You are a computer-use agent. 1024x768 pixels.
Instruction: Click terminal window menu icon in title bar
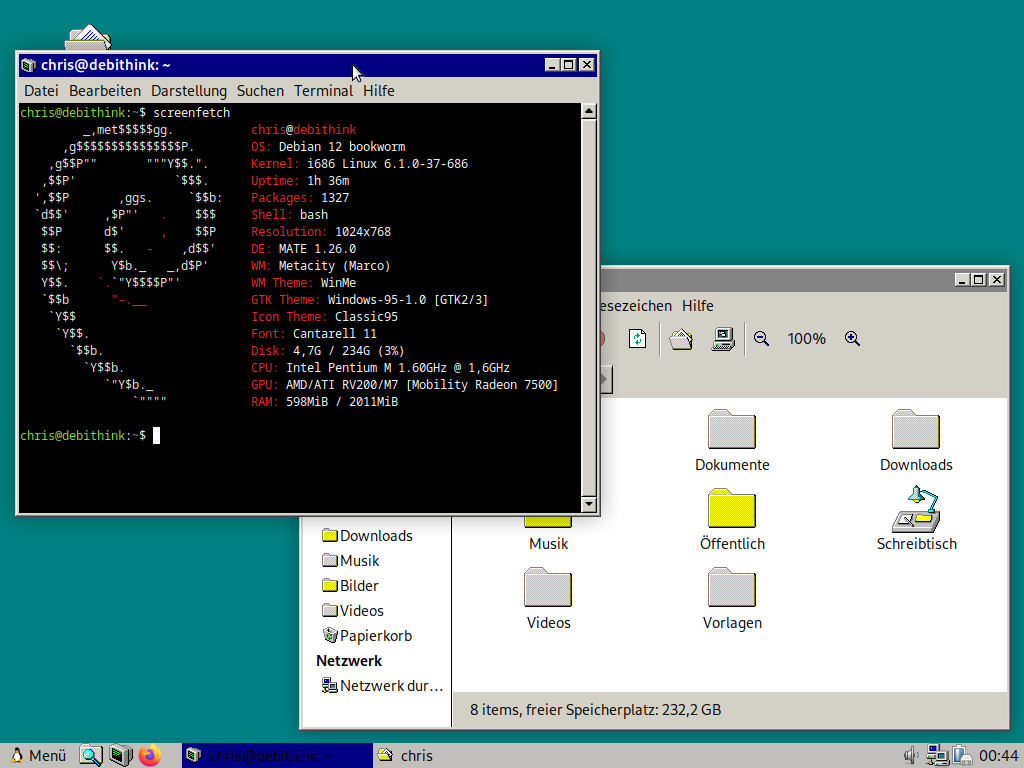28,65
